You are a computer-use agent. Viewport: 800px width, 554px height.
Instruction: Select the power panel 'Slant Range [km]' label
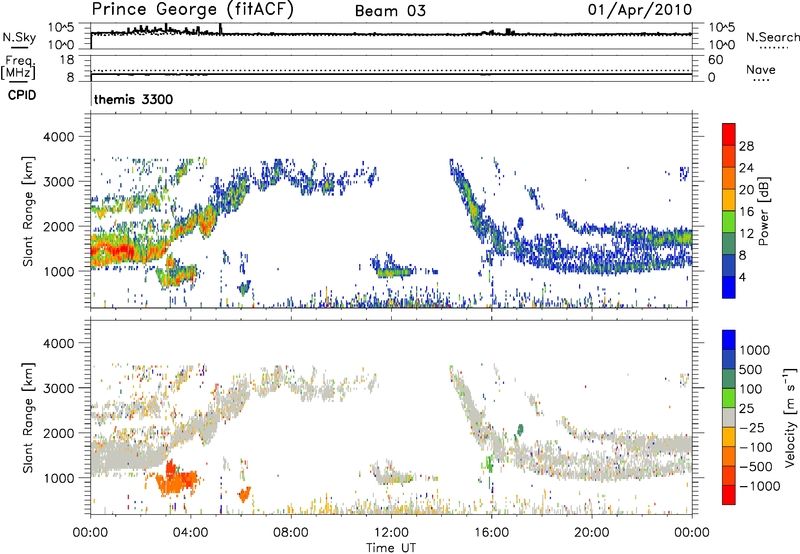click(x=28, y=211)
